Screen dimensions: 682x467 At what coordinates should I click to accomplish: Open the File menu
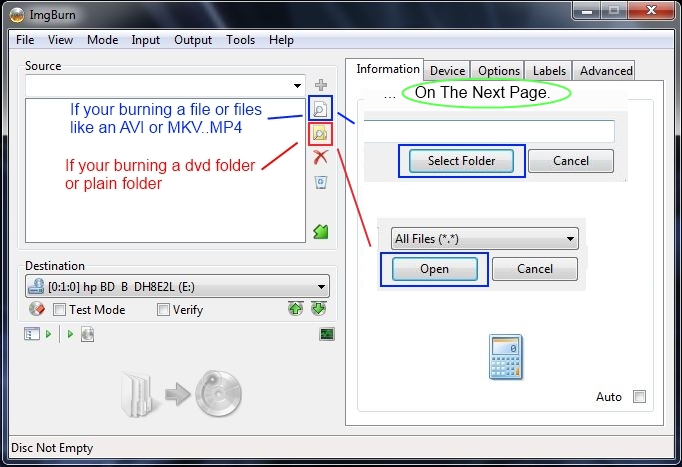coord(25,40)
